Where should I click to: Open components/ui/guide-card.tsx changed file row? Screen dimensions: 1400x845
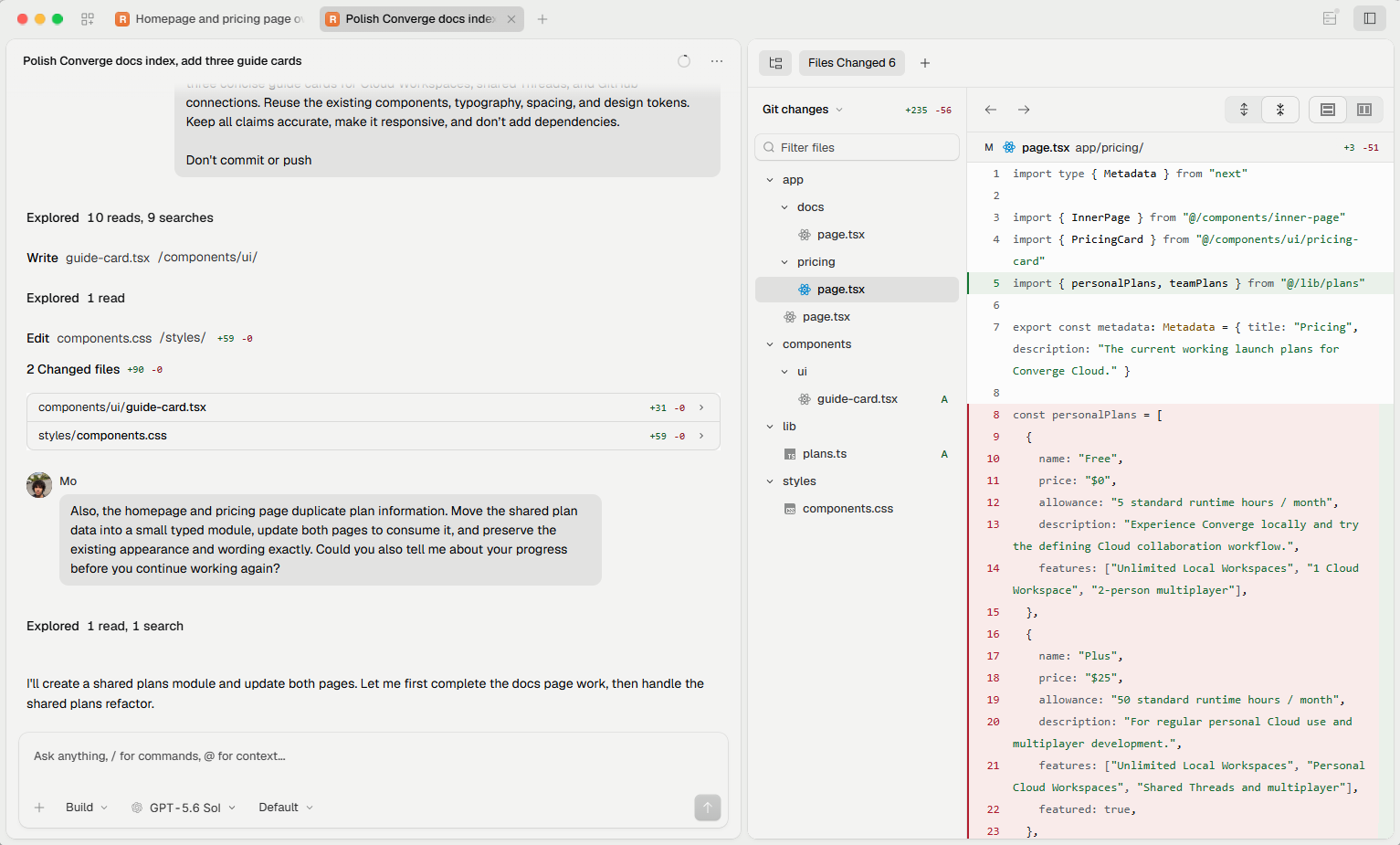coord(374,407)
